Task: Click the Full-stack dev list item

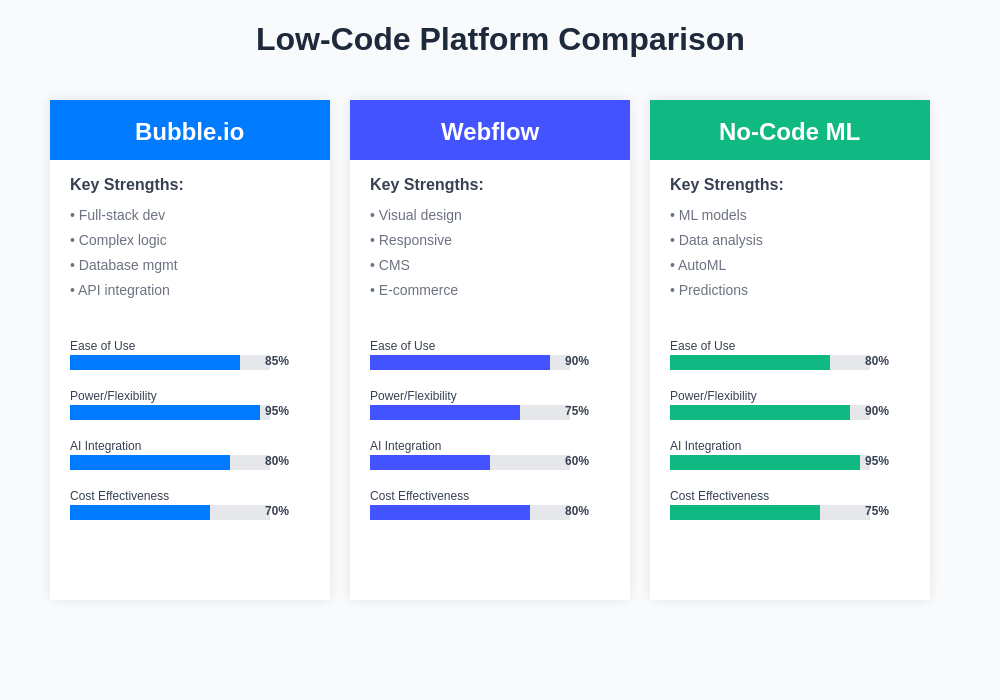Action: click(x=118, y=215)
